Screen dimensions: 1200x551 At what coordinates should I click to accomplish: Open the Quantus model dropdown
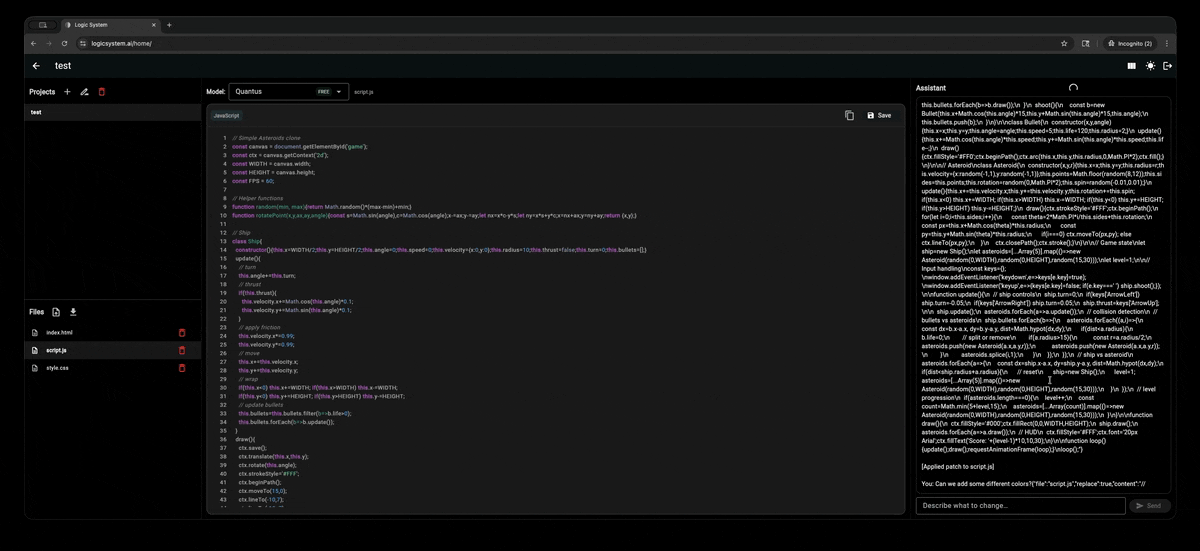pyautogui.click(x=288, y=91)
